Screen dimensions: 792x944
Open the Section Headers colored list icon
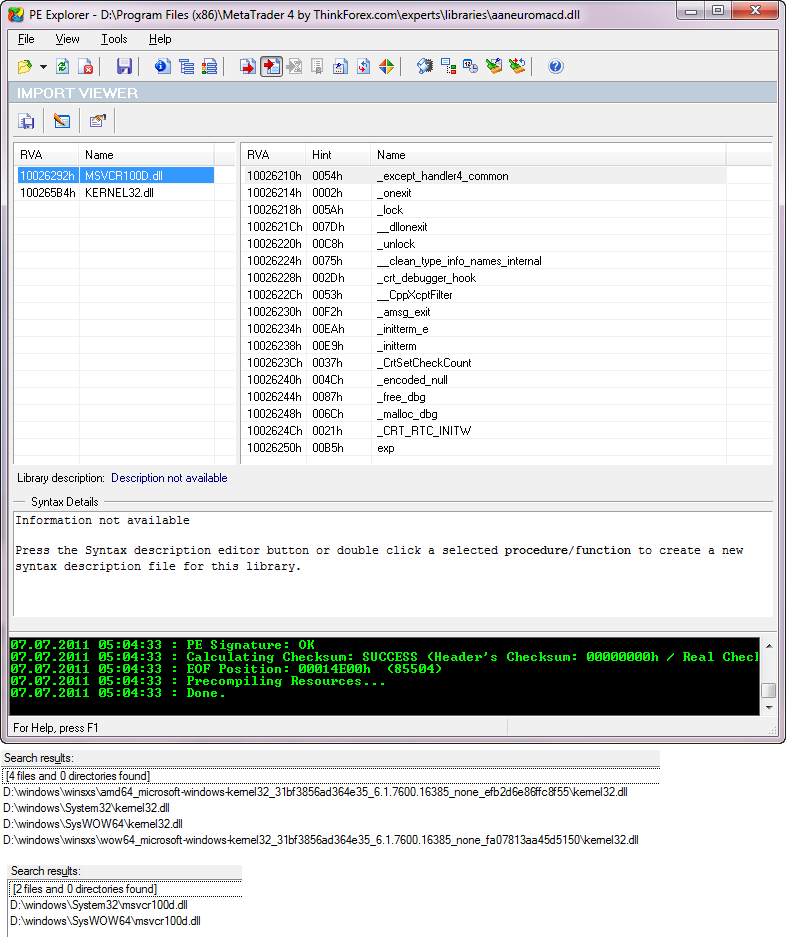tap(209, 67)
